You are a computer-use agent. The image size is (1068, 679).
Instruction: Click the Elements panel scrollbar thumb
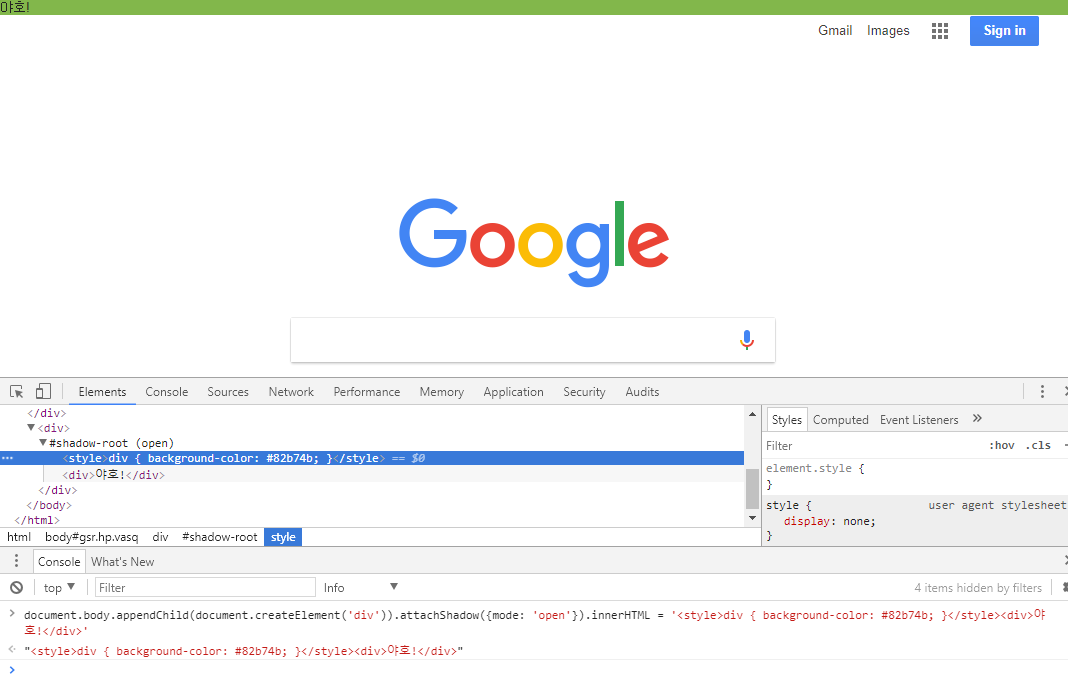tap(752, 488)
